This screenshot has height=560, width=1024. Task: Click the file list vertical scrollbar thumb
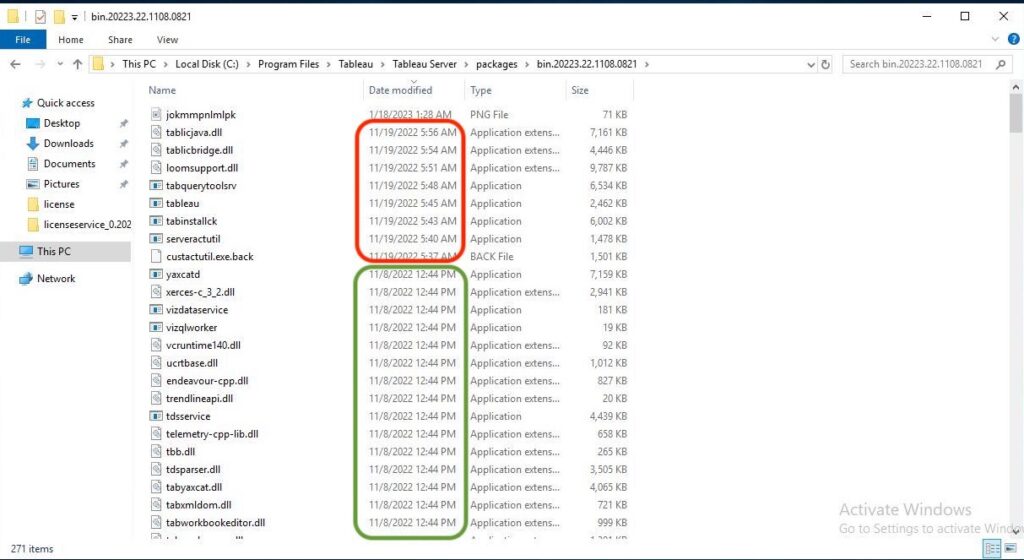pyautogui.click(x=1016, y=113)
